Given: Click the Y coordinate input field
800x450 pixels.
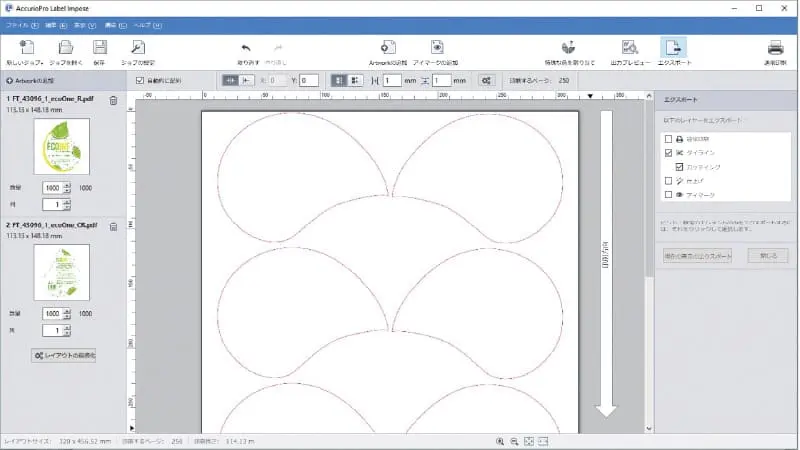Looking at the screenshot, I should (x=308, y=80).
